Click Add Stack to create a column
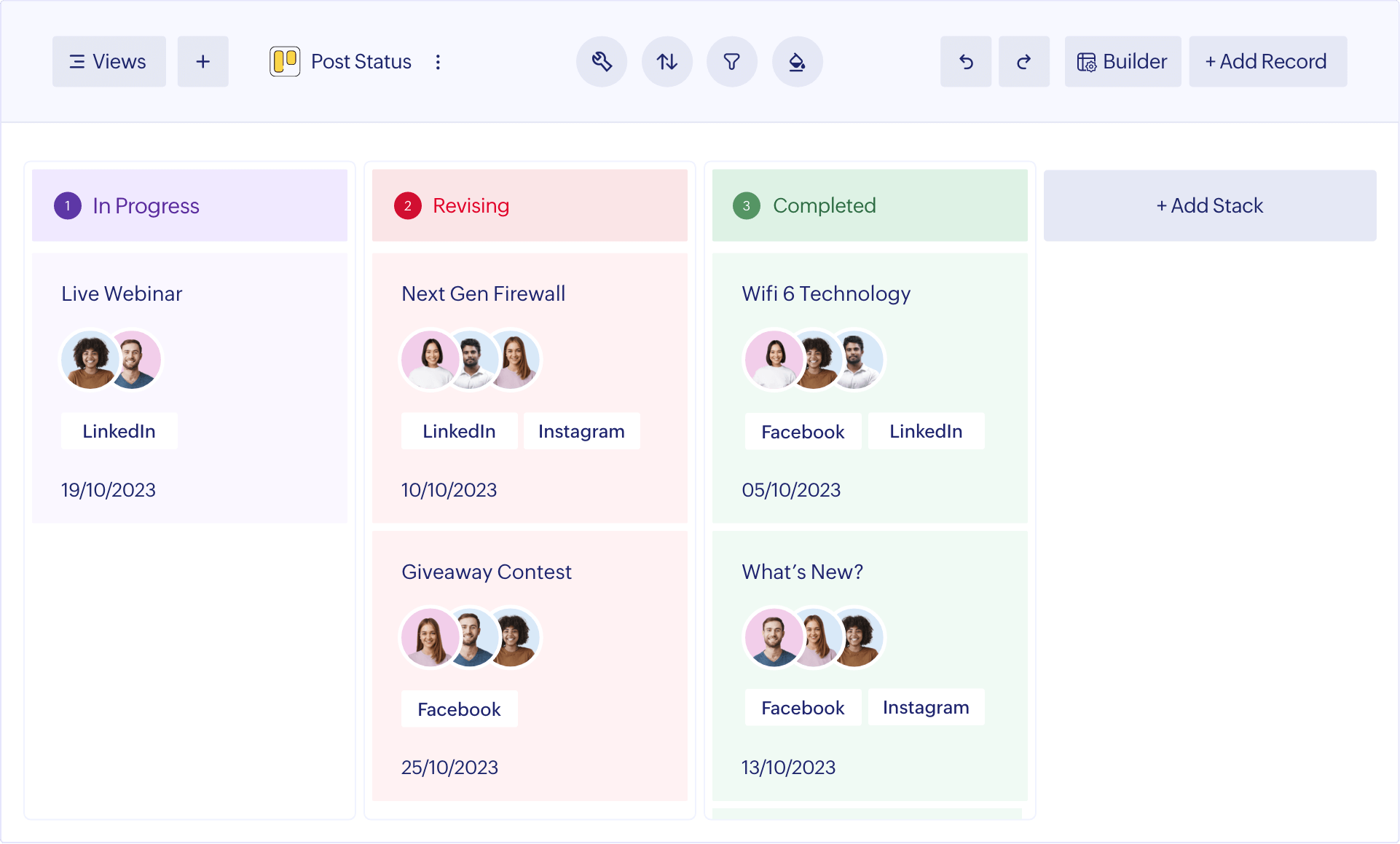 (x=1209, y=206)
